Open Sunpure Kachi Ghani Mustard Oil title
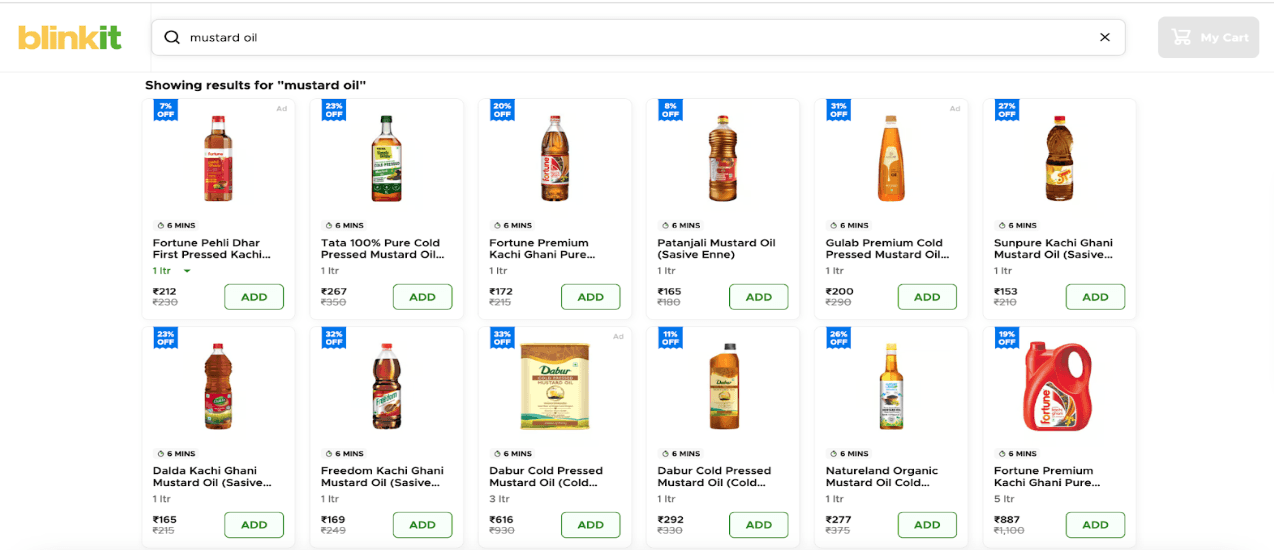The height and width of the screenshot is (550, 1274). click(x=1053, y=249)
